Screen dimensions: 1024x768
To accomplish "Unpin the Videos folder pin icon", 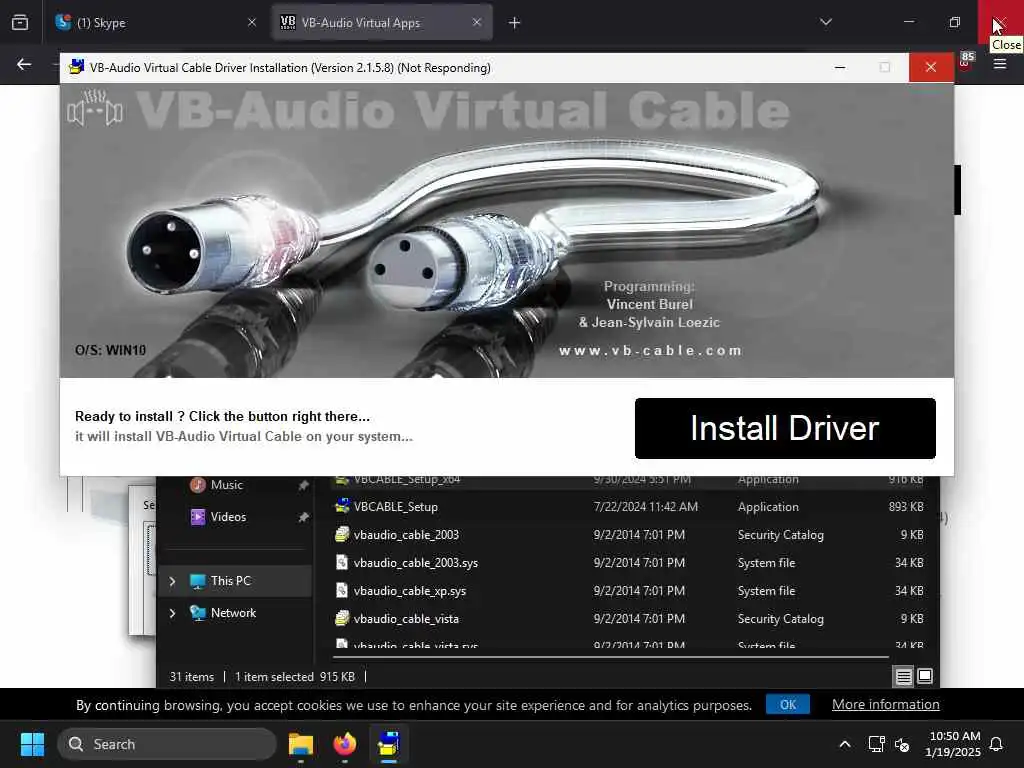I will (x=303, y=517).
